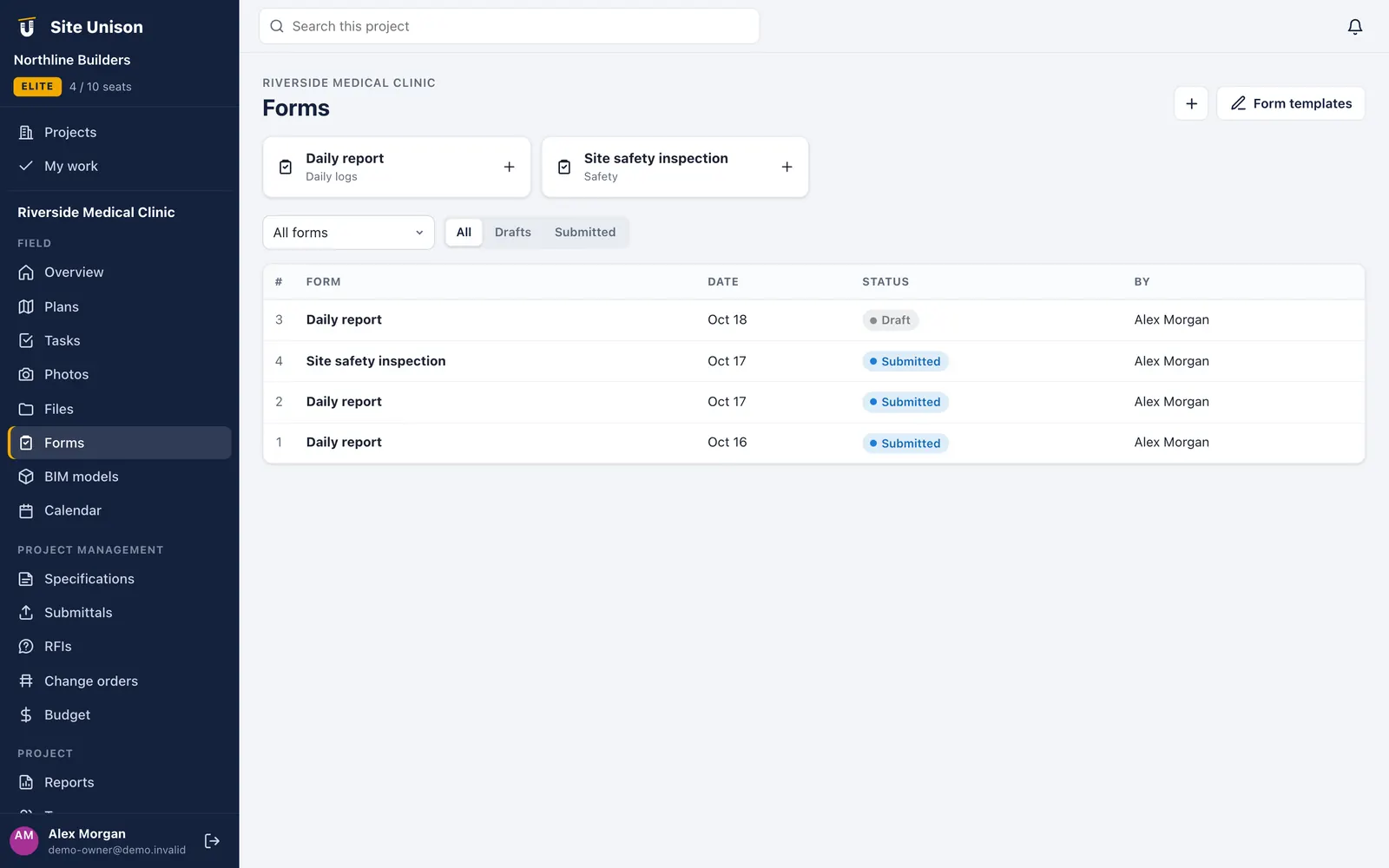The width and height of the screenshot is (1389, 868).
Task: Click the Oct 16 date cell
Action: point(727,442)
